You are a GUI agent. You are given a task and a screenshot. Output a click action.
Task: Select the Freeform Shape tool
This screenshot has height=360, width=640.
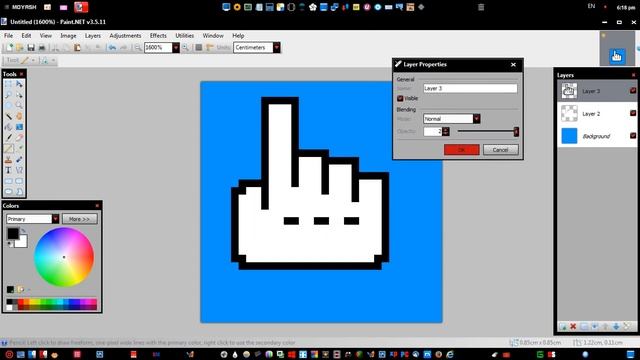(19, 191)
